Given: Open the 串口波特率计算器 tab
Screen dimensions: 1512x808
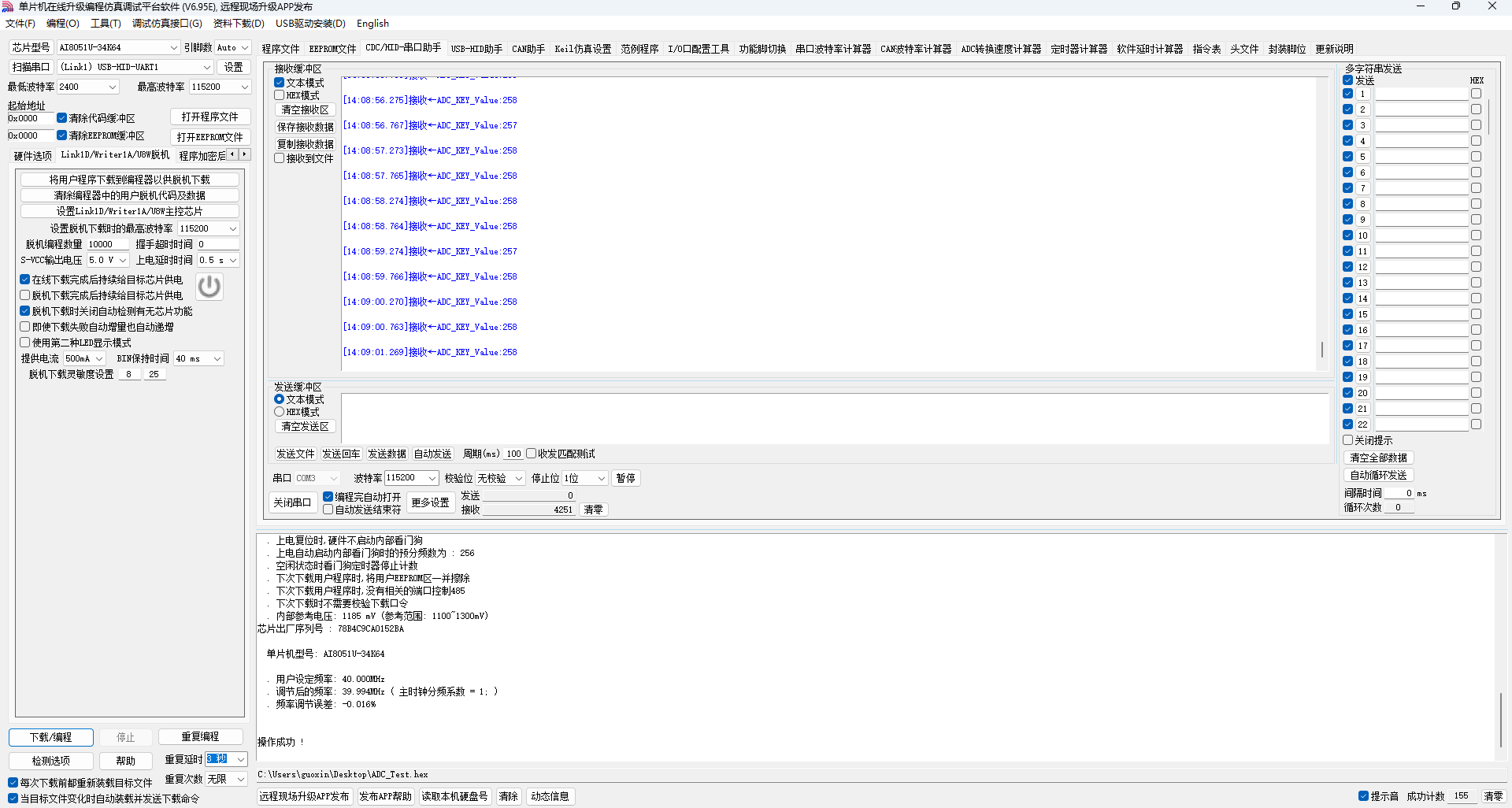Looking at the screenshot, I should [833, 49].
